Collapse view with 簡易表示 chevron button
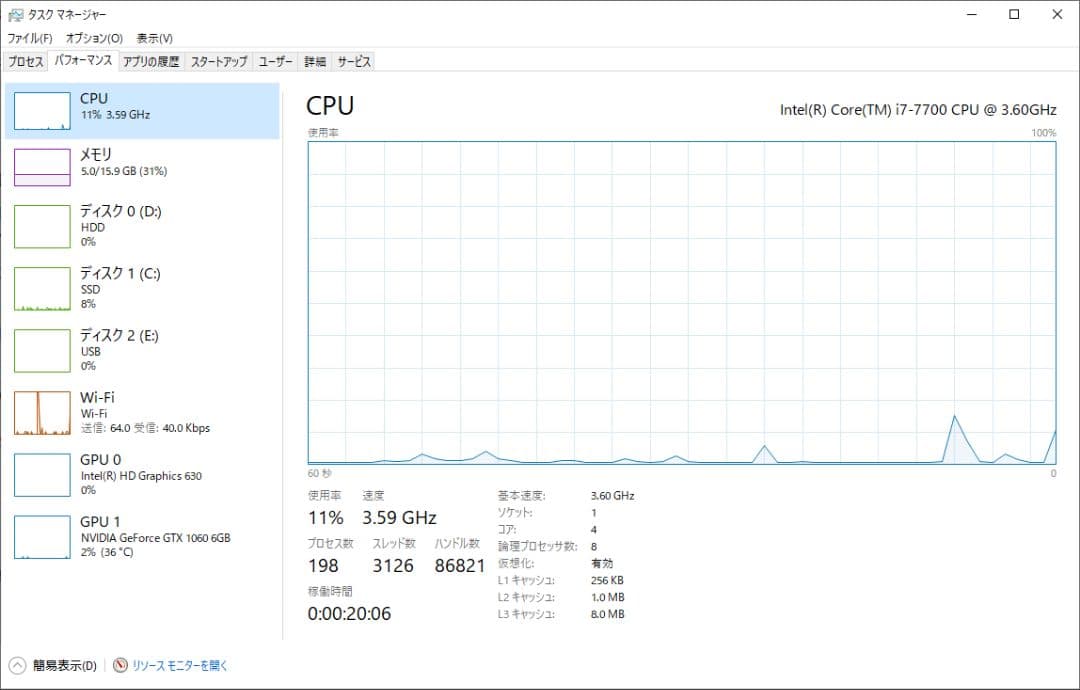Image resolution: width=1080 pixels, height=690 pixels. [x=17, y=665]
